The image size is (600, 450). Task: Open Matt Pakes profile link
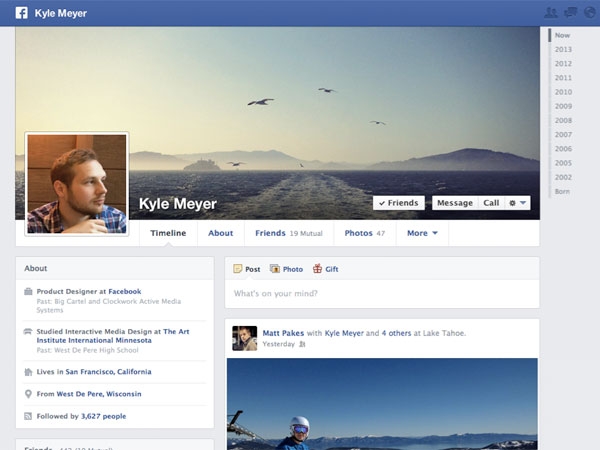tap(283, 333)
